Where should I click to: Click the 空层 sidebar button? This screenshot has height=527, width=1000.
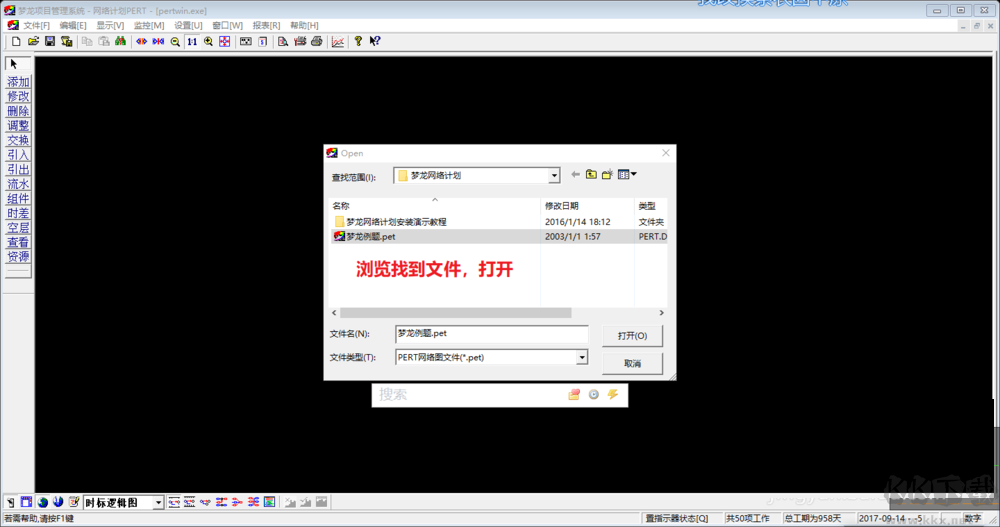click(18, 228)
